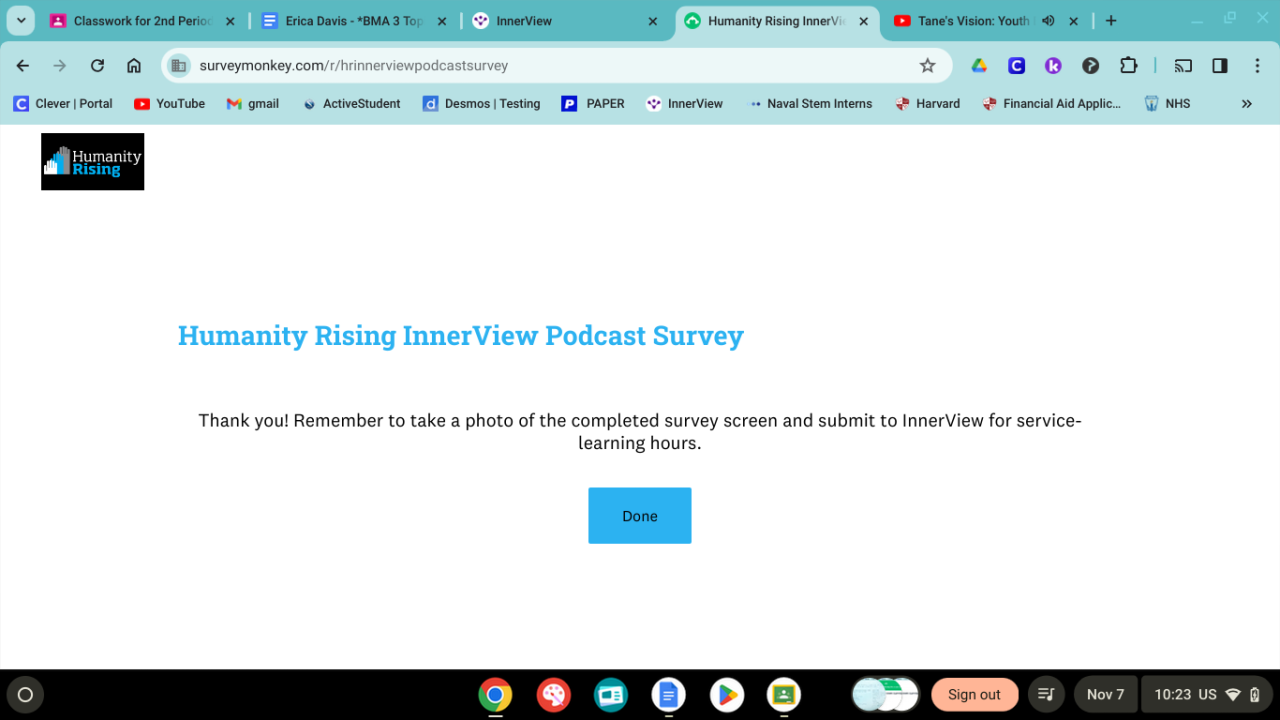The height and width of the screenshot is (720, 1280).
Task: Close the Erica Davis document tab
Action: [442, 21]
